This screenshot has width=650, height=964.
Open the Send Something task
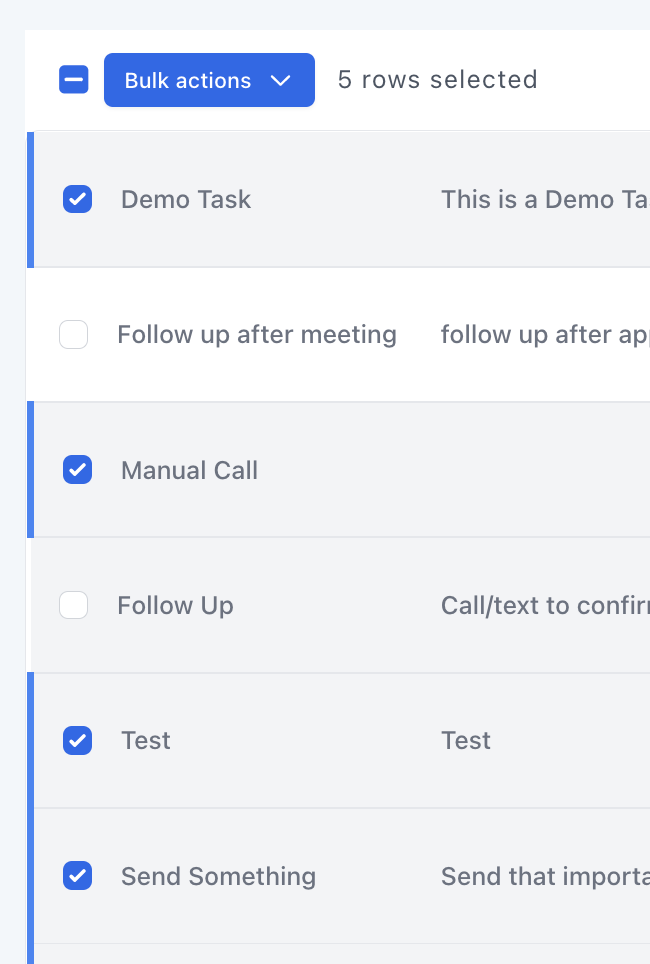click(218, 876)
